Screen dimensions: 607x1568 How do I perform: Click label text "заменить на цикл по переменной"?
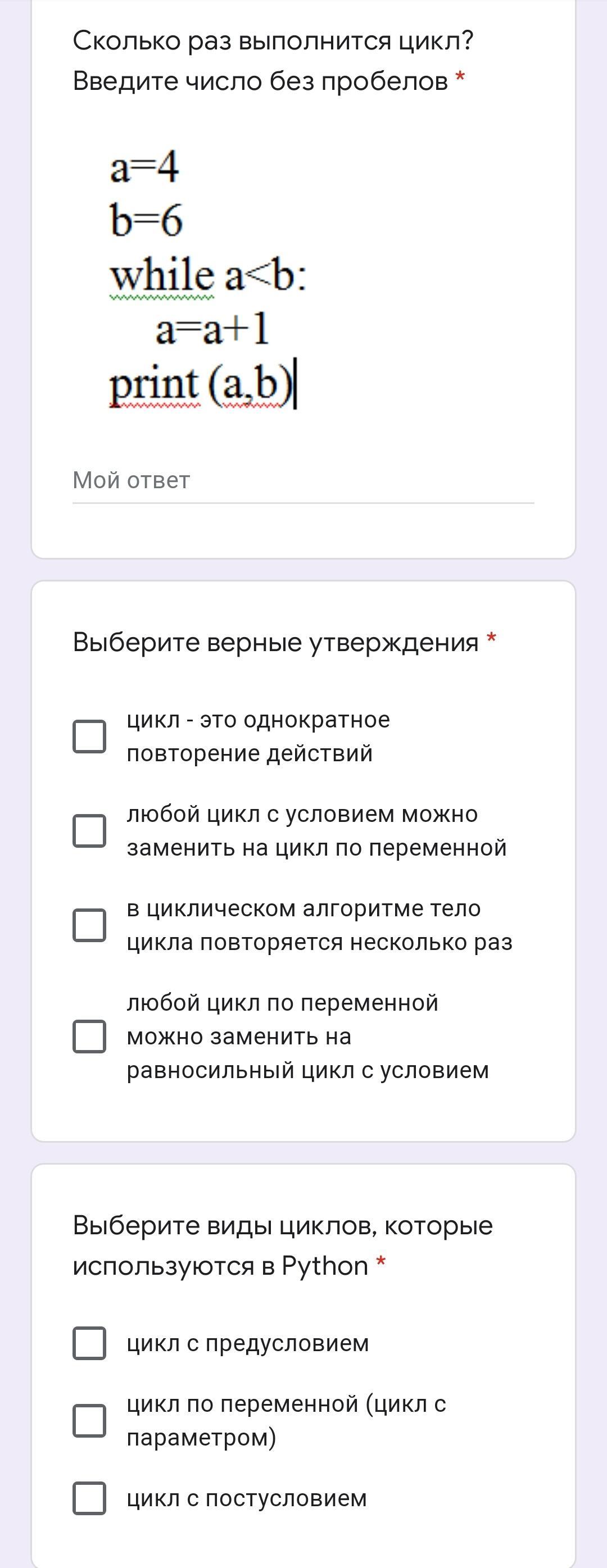point(316,847)
